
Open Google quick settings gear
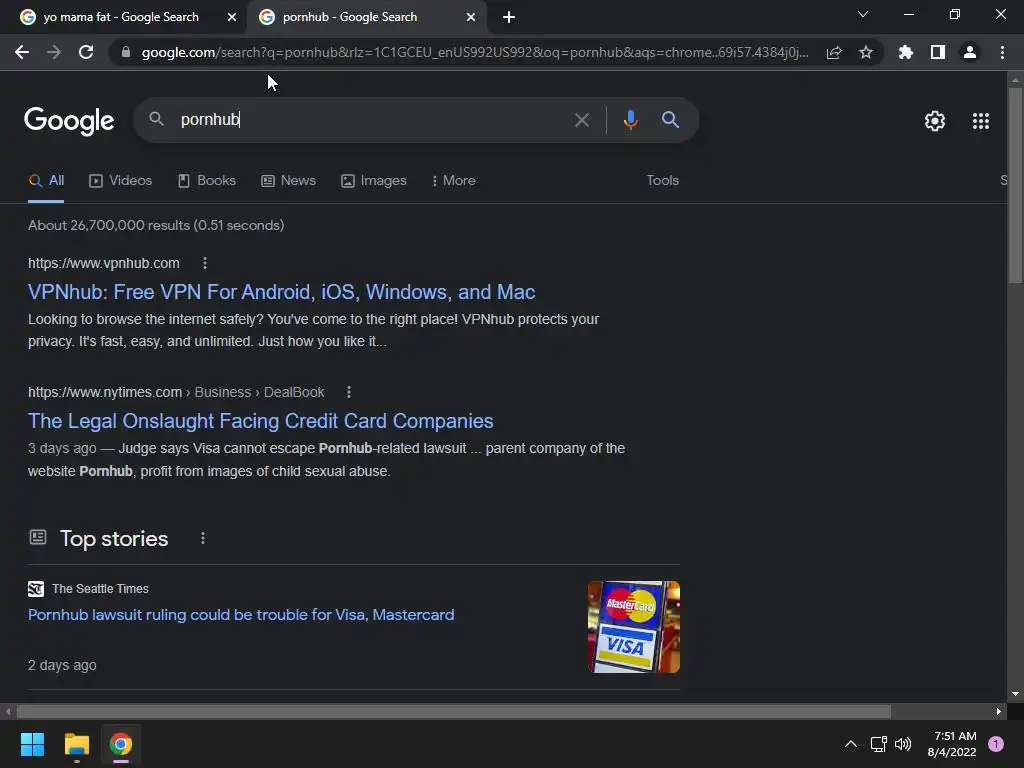click(x=935, y=121)
